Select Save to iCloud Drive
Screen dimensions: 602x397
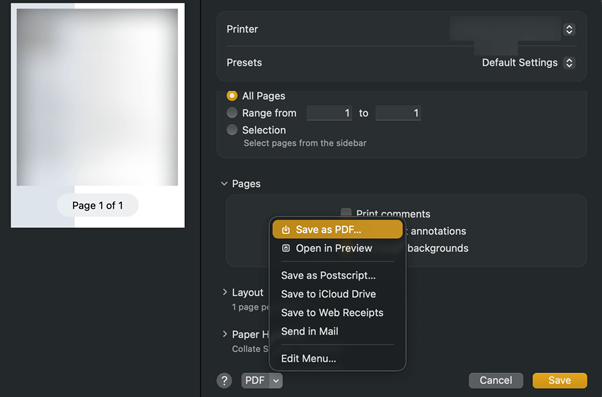[x=337, y=294]
